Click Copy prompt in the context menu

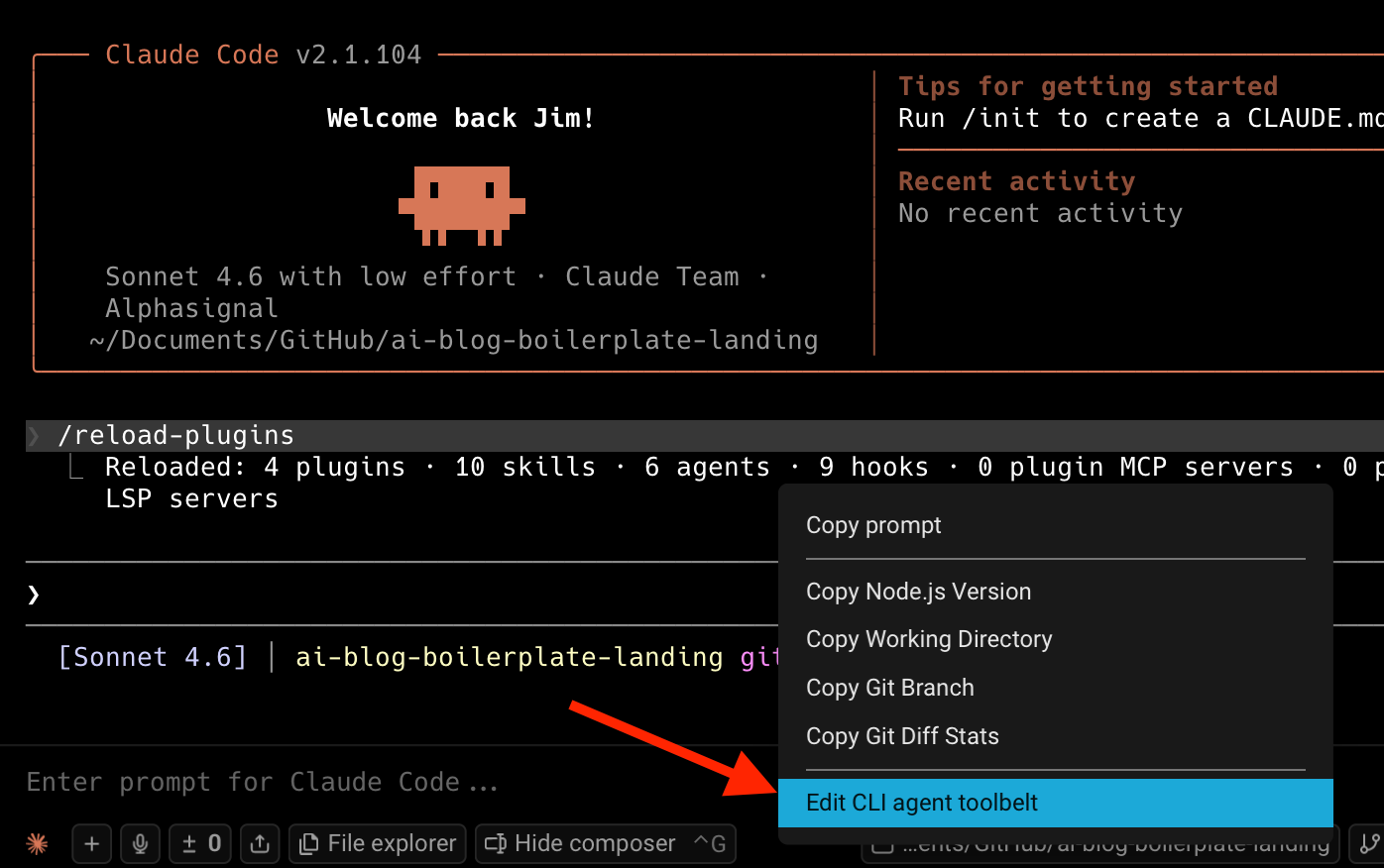873,525
